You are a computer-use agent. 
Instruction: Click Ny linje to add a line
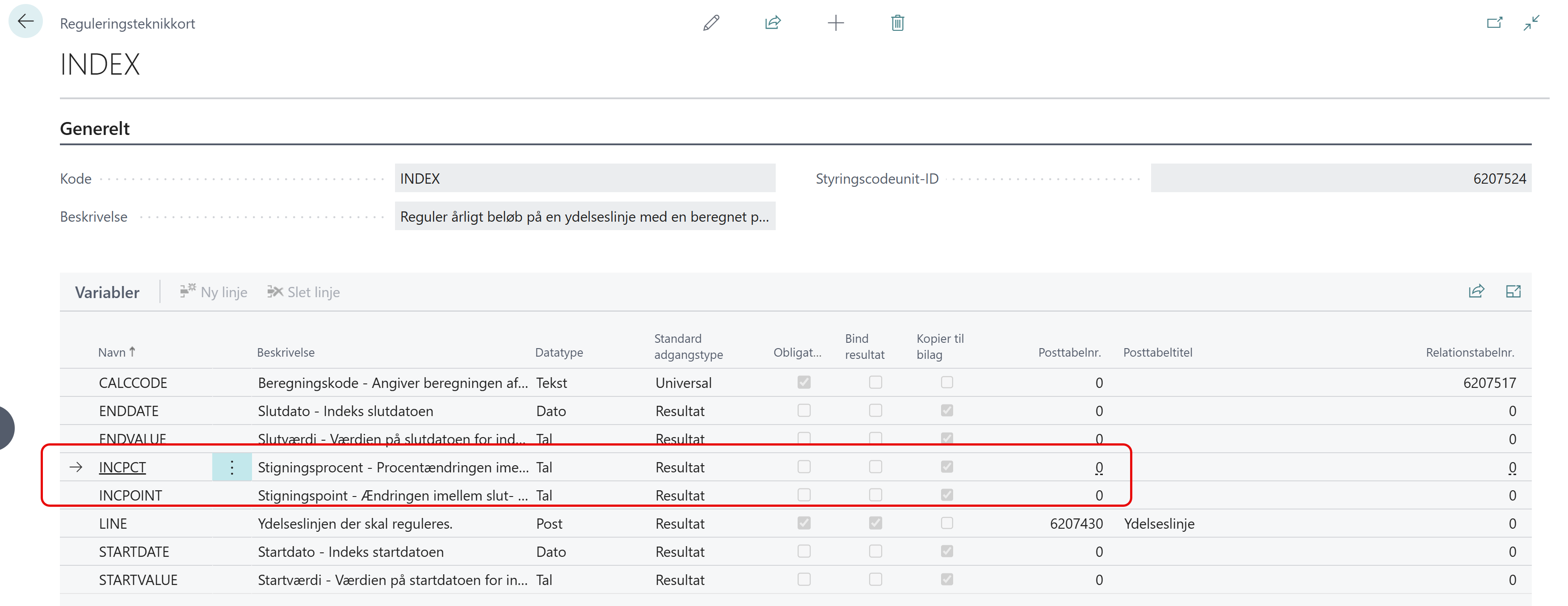click(x=214, y=292)
